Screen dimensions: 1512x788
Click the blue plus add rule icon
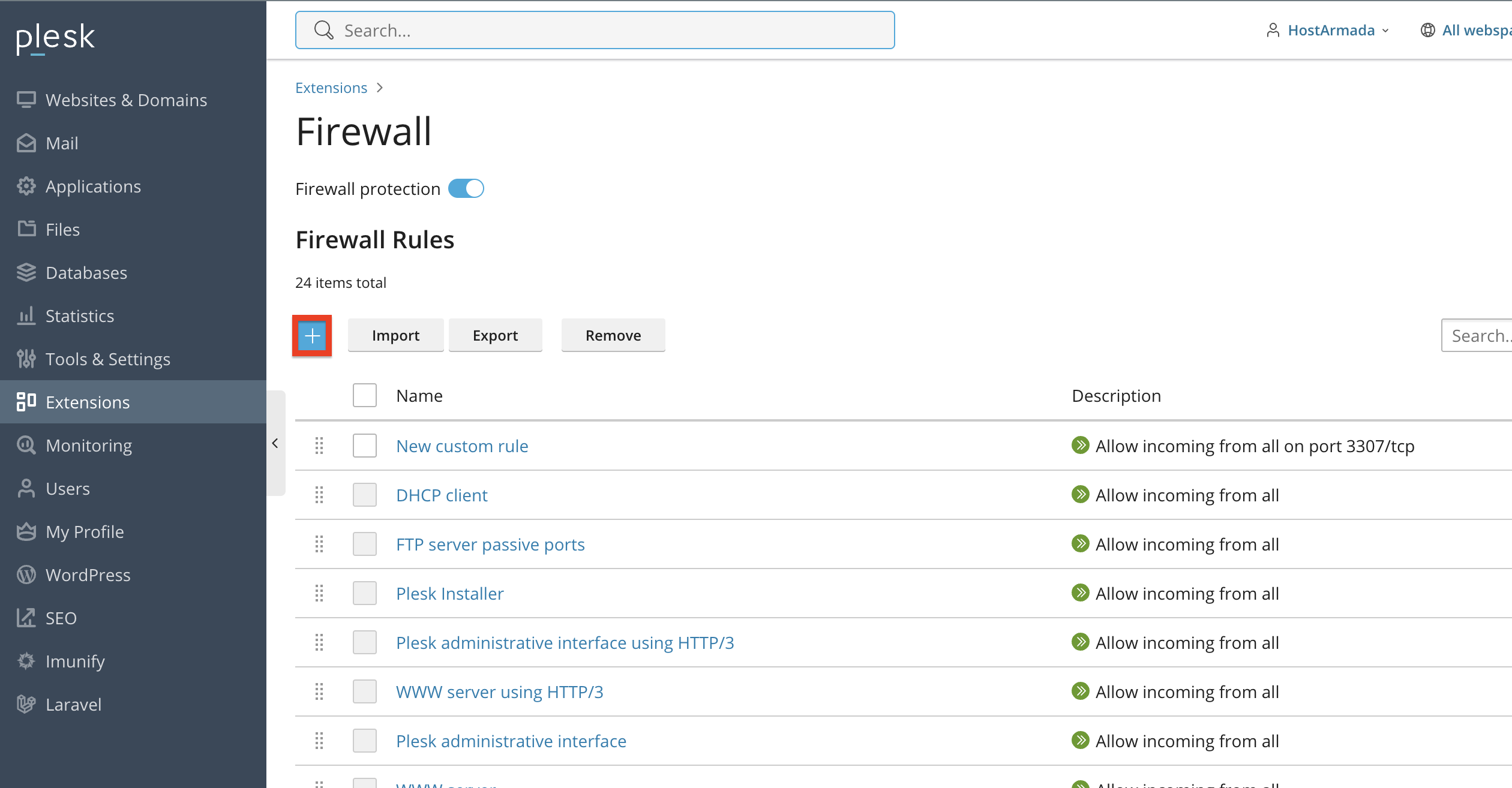click(x=312, y=335)
